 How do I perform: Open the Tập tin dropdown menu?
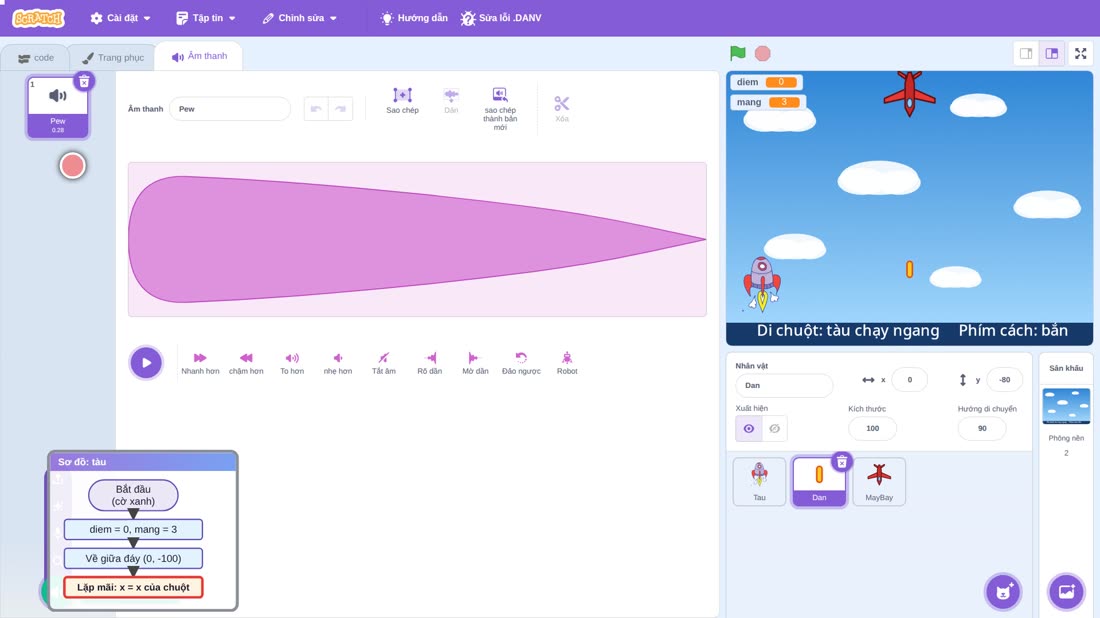[206, 18]
